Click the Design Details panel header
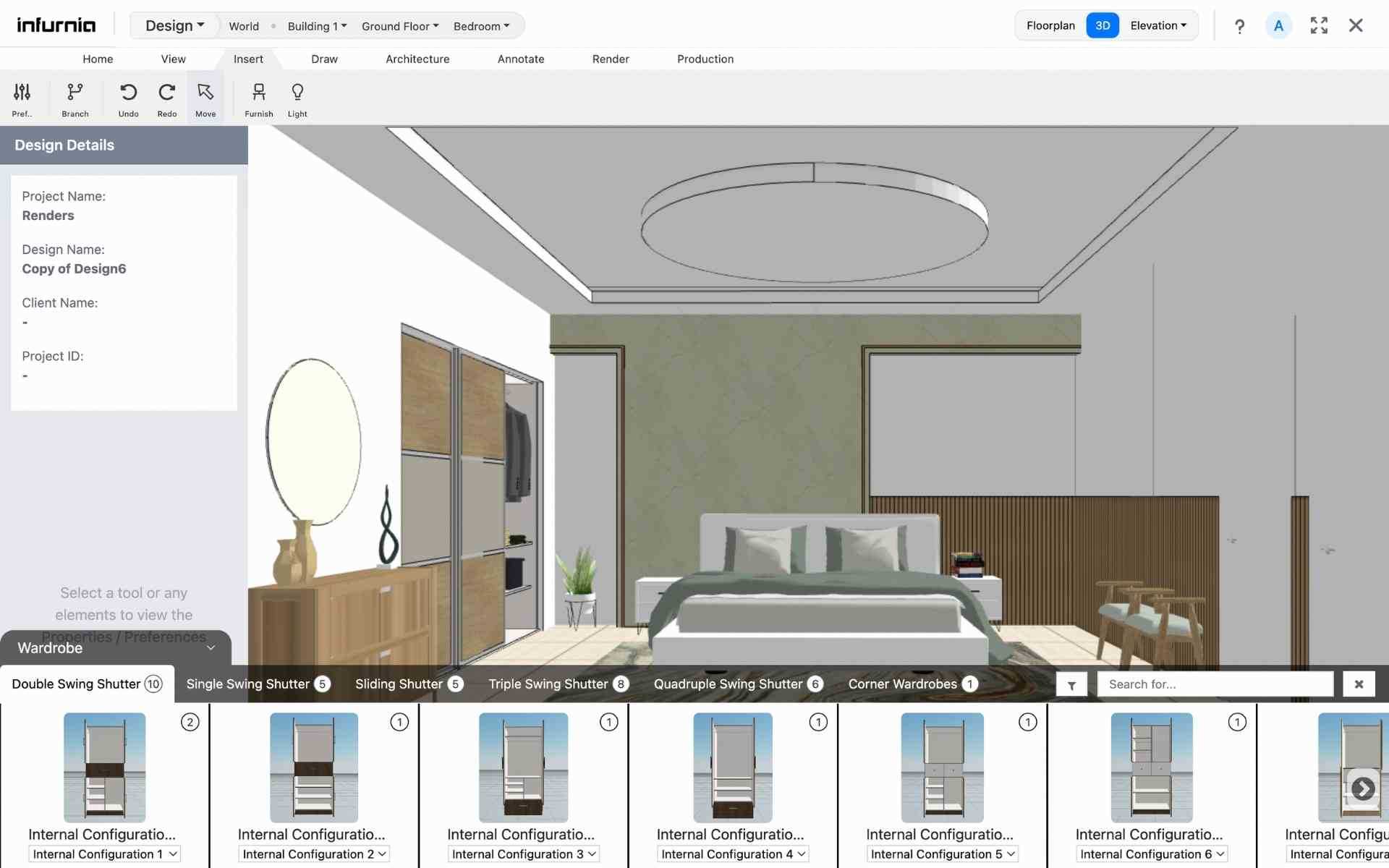 pyautogui.click(x=124, y=145)
